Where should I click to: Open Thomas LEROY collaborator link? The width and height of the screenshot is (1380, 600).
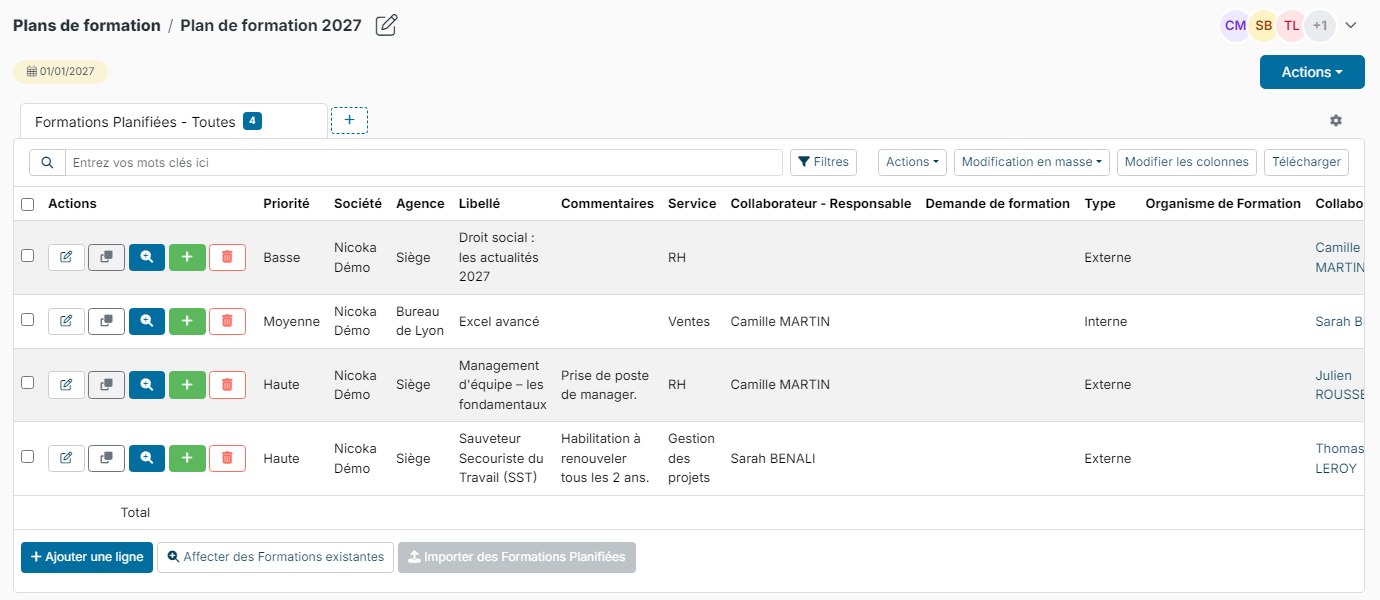[1339, 458]
